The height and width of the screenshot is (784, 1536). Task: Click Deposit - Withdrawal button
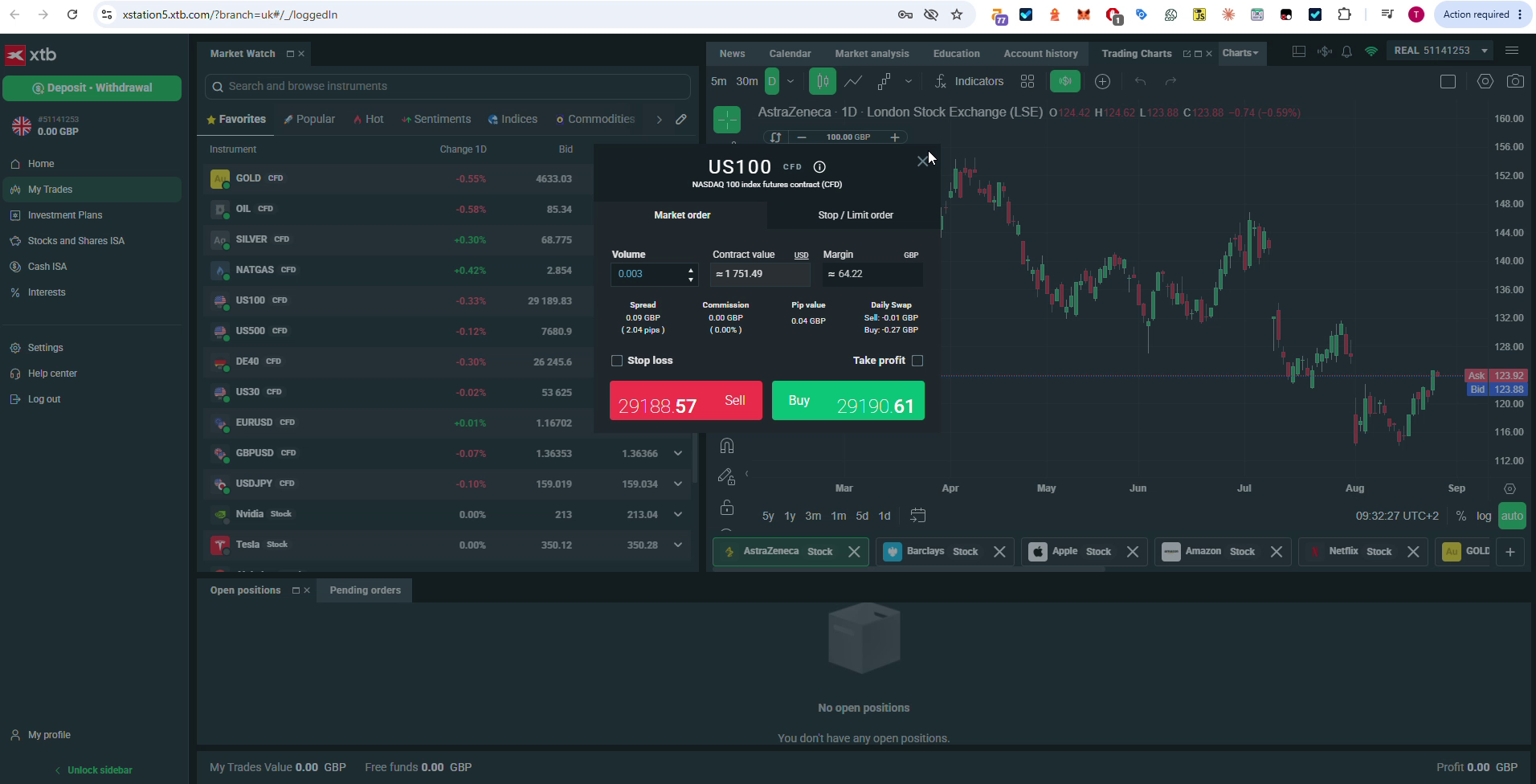[x=92, y=88]
